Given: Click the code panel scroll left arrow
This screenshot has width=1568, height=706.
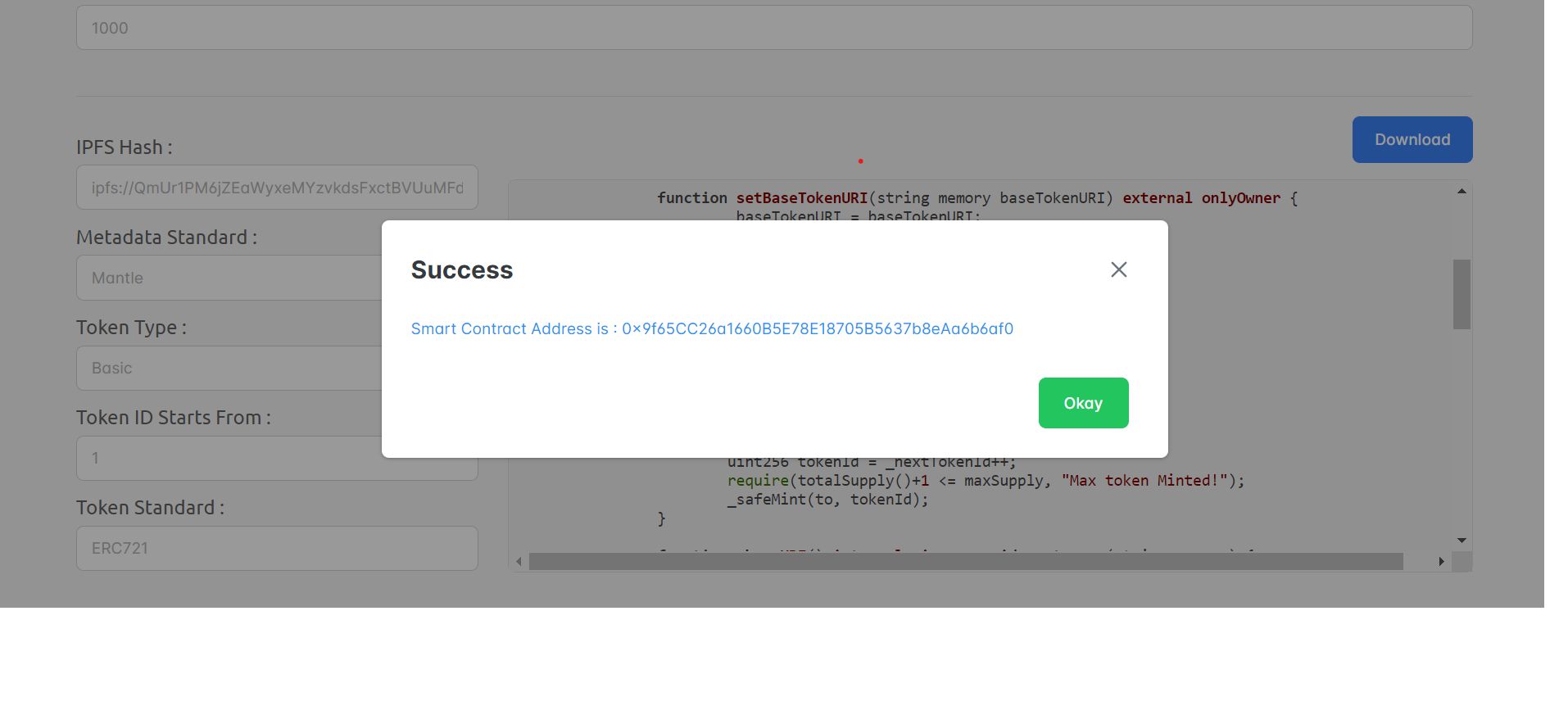Looking at the screenshot, I should click(x=519, y=561).
